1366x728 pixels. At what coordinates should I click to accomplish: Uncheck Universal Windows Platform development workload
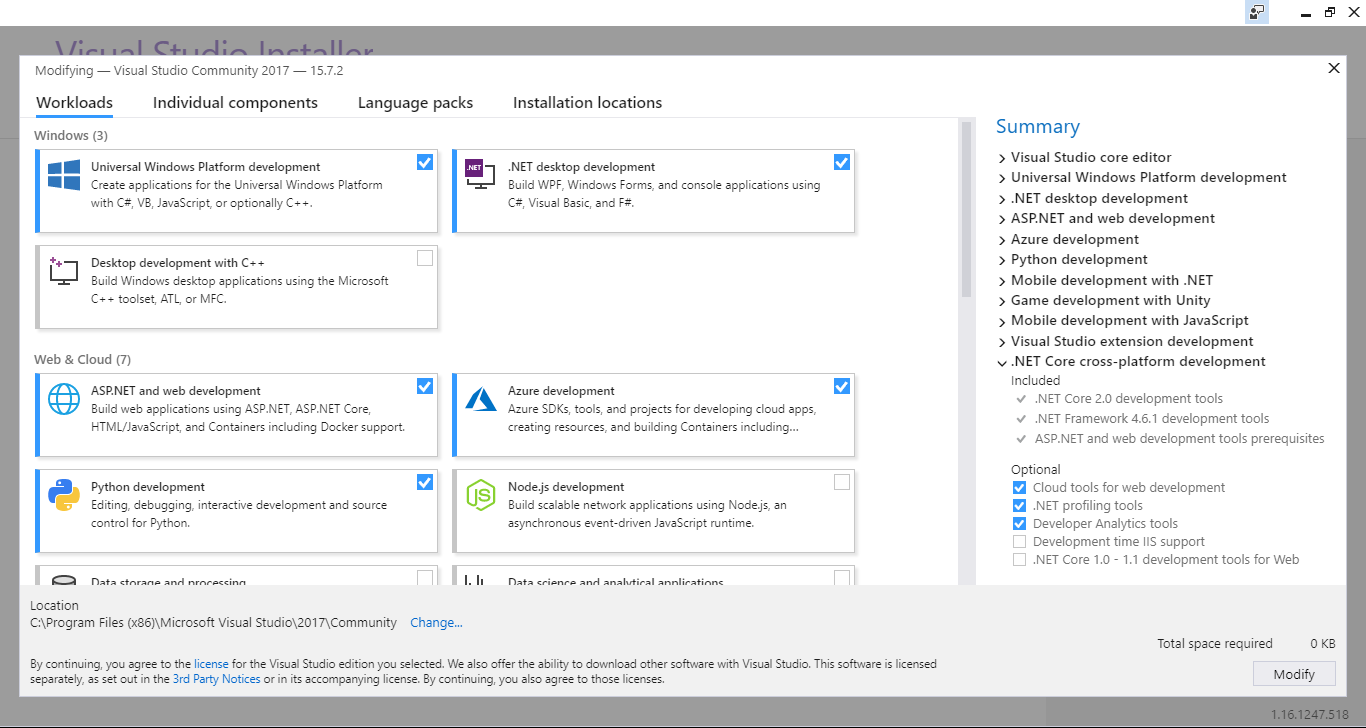click(425, 162)
